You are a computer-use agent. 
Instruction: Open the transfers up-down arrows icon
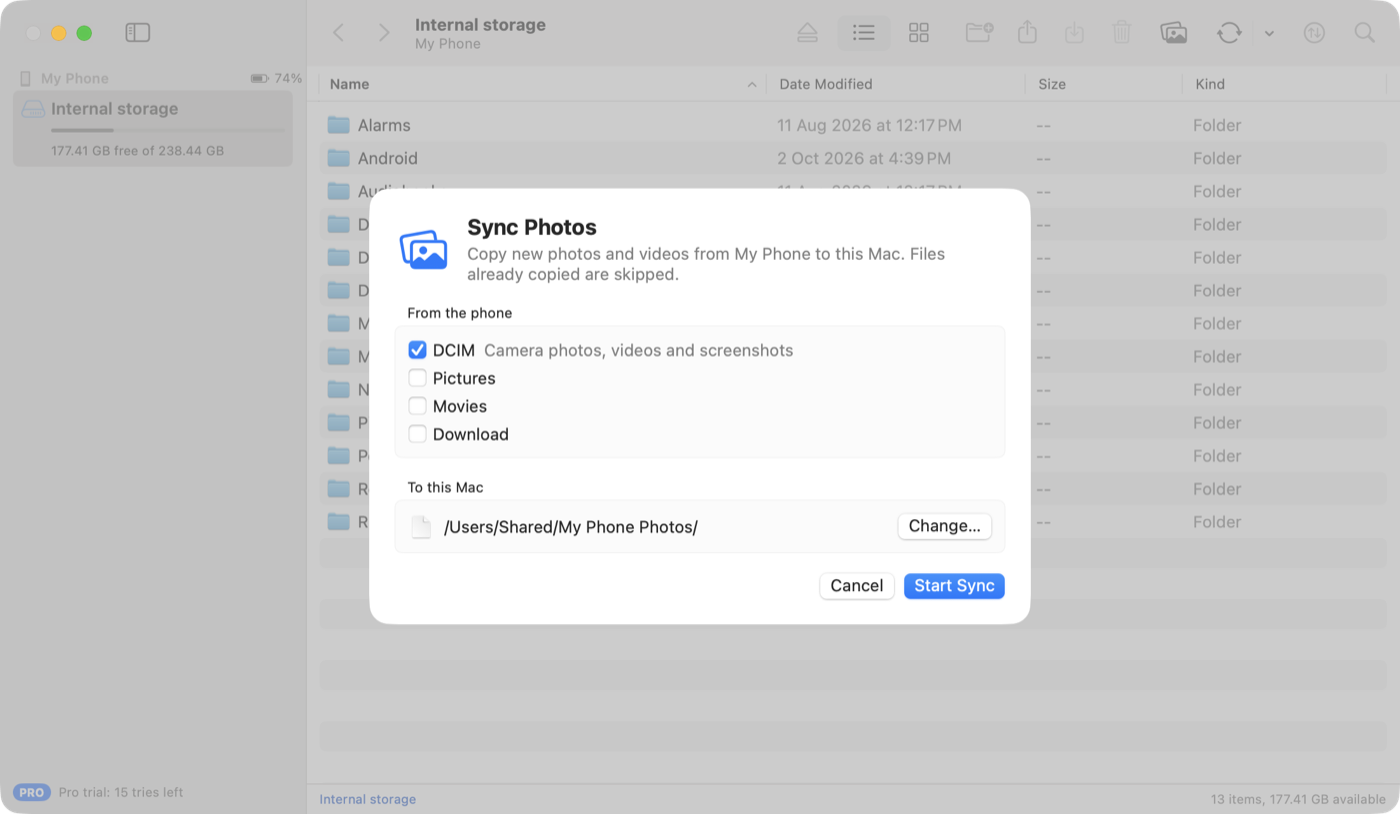click(x=1315, y=33)
